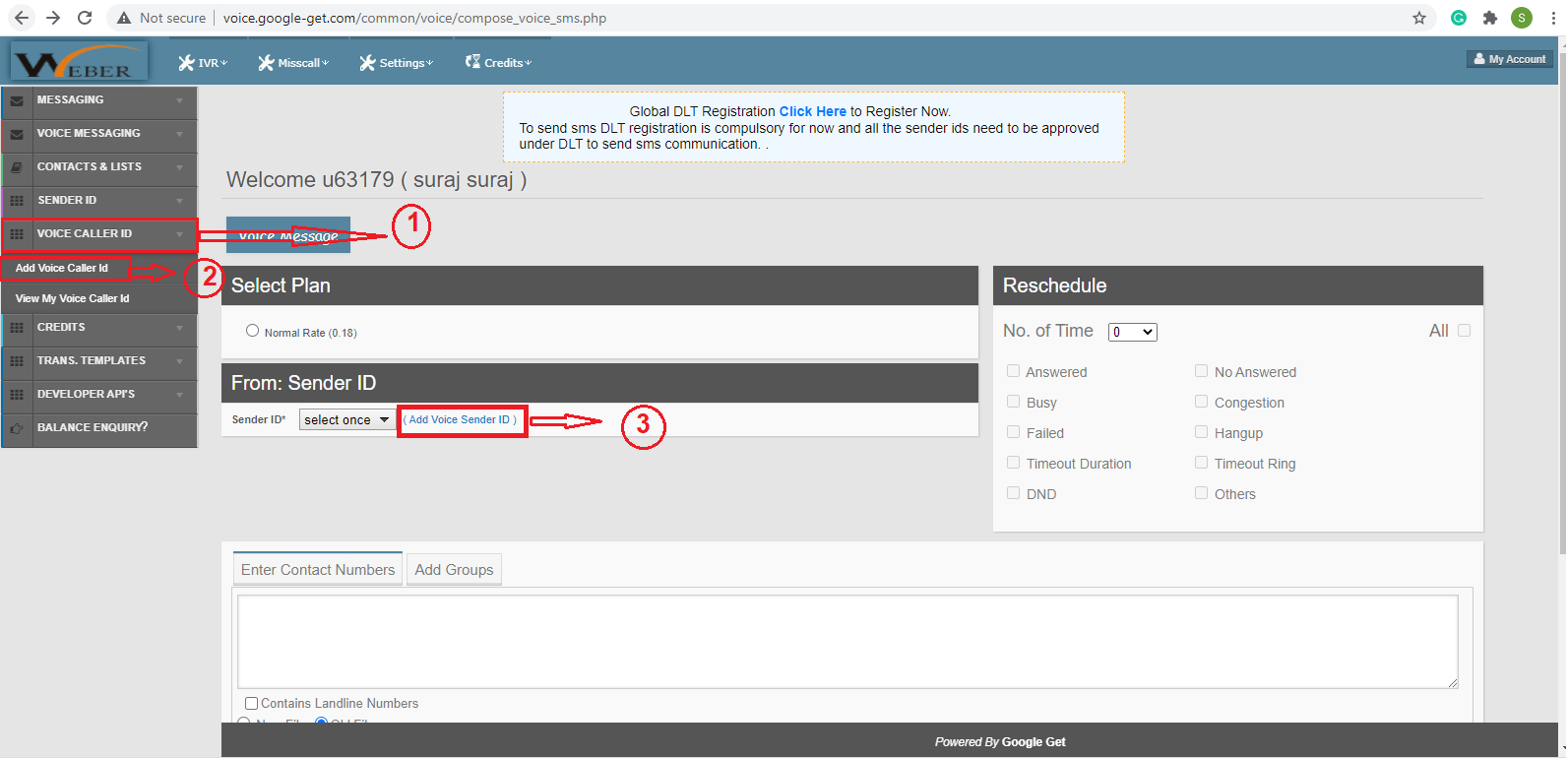The width and height of the screenshot is (1568, 758).
Task: Open the My Account button
Action: [1509, 59]
